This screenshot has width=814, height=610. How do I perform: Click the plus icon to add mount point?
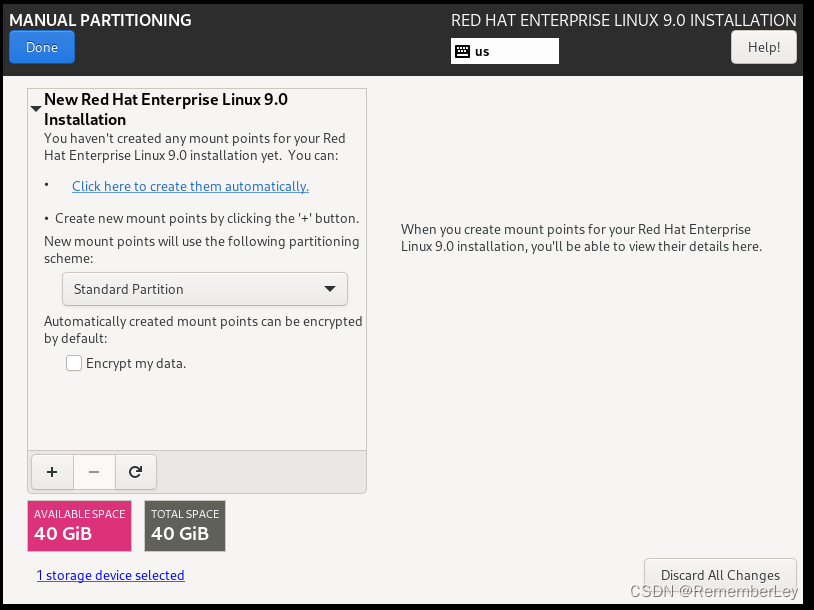click(52, 472)
